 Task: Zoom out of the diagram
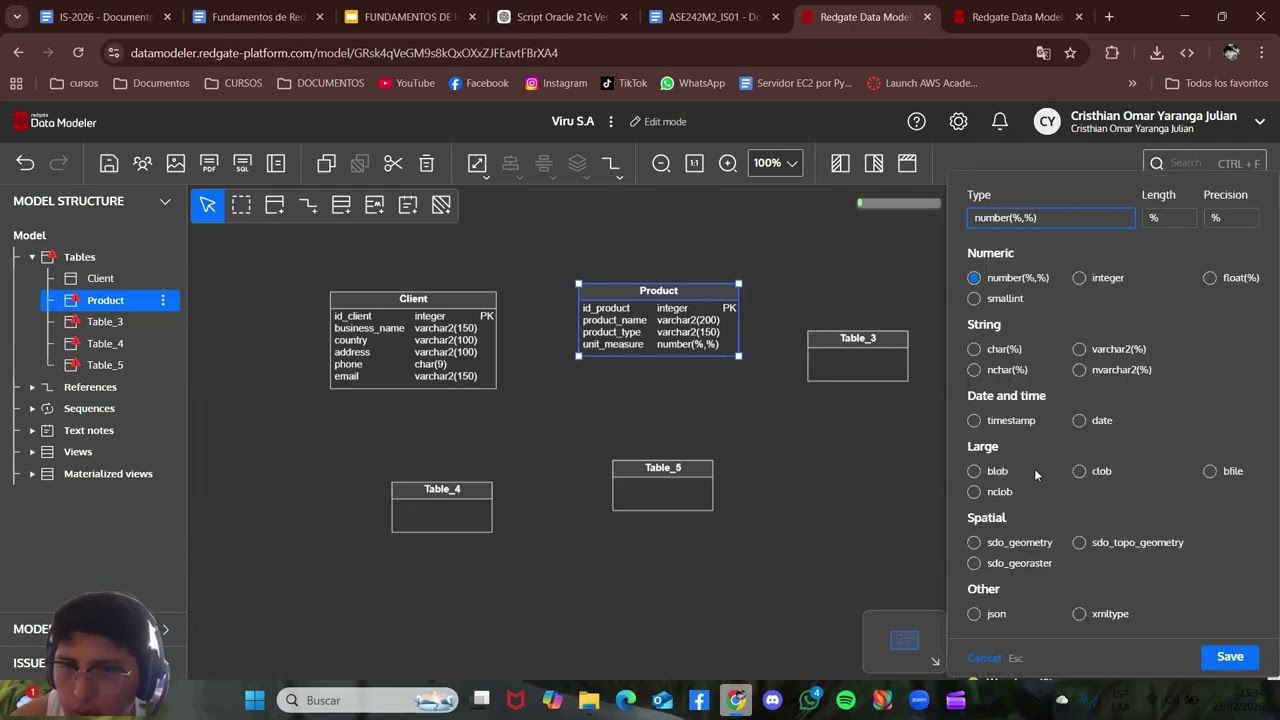coord(661,163)
